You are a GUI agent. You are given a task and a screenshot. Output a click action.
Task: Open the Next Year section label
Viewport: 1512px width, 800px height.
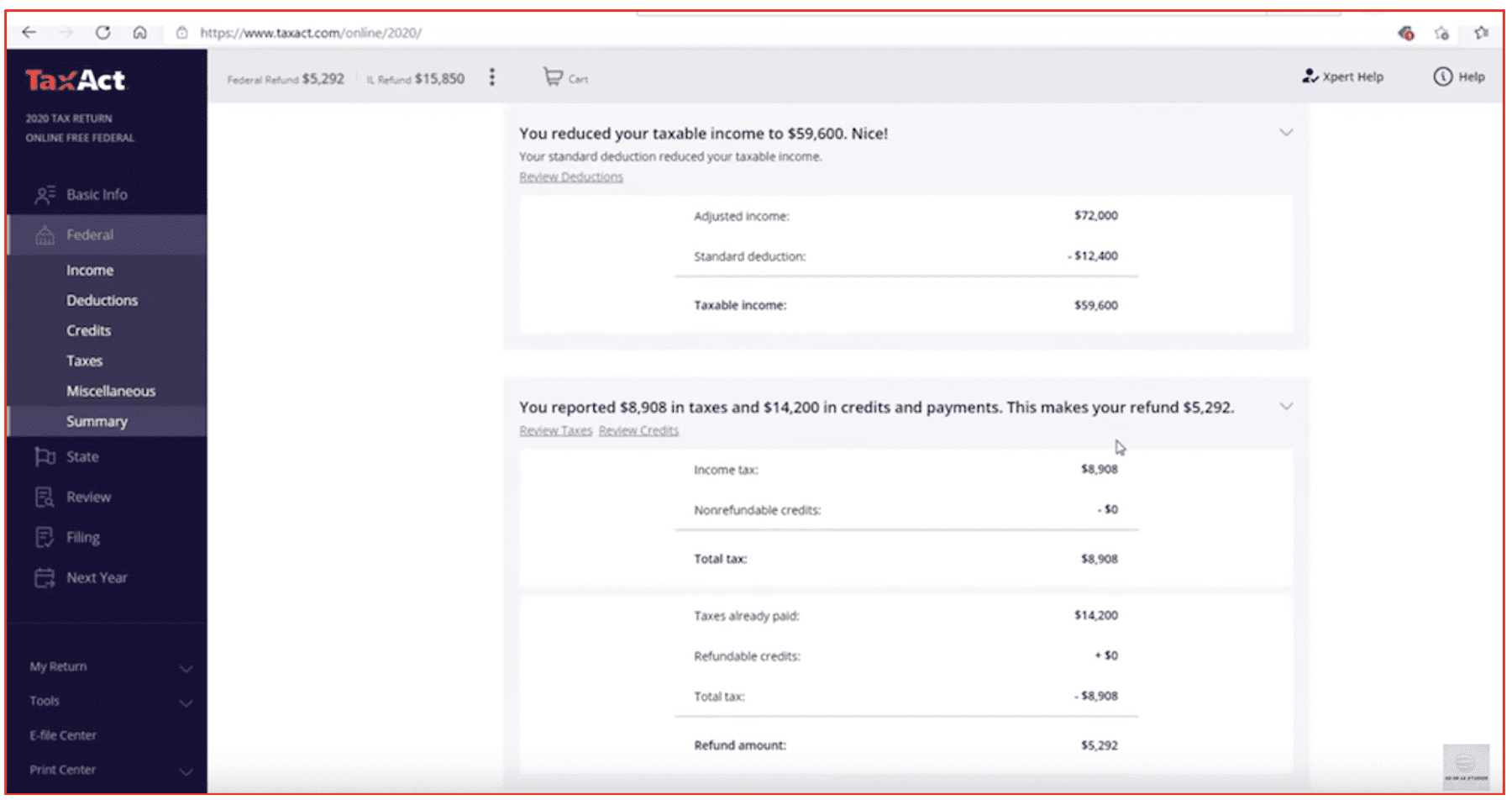tap(97, 578)
